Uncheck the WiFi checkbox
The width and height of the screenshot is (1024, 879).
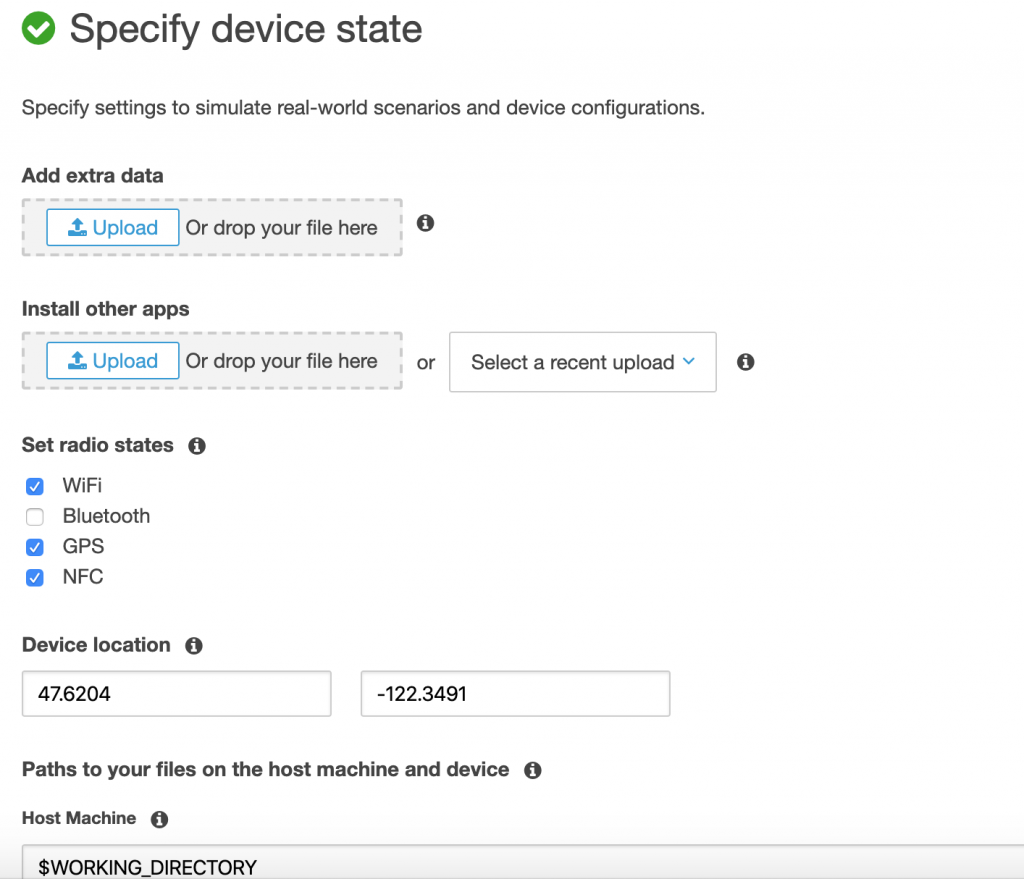point(35,487)
